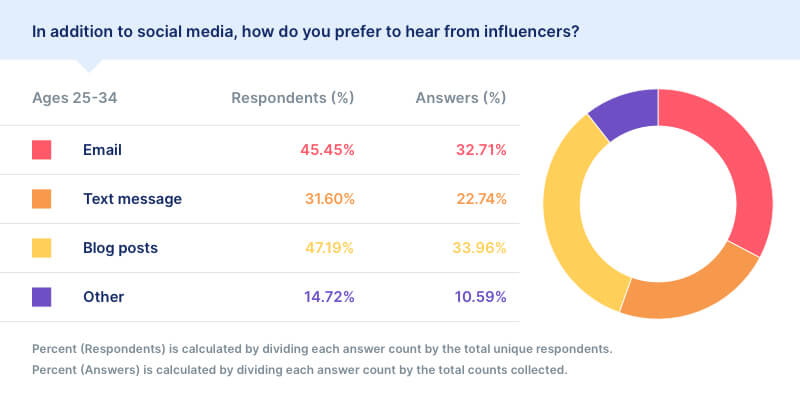Click the survey question title text
The height and width of the screenshot is (401, 800).
[x=306, y=32]
